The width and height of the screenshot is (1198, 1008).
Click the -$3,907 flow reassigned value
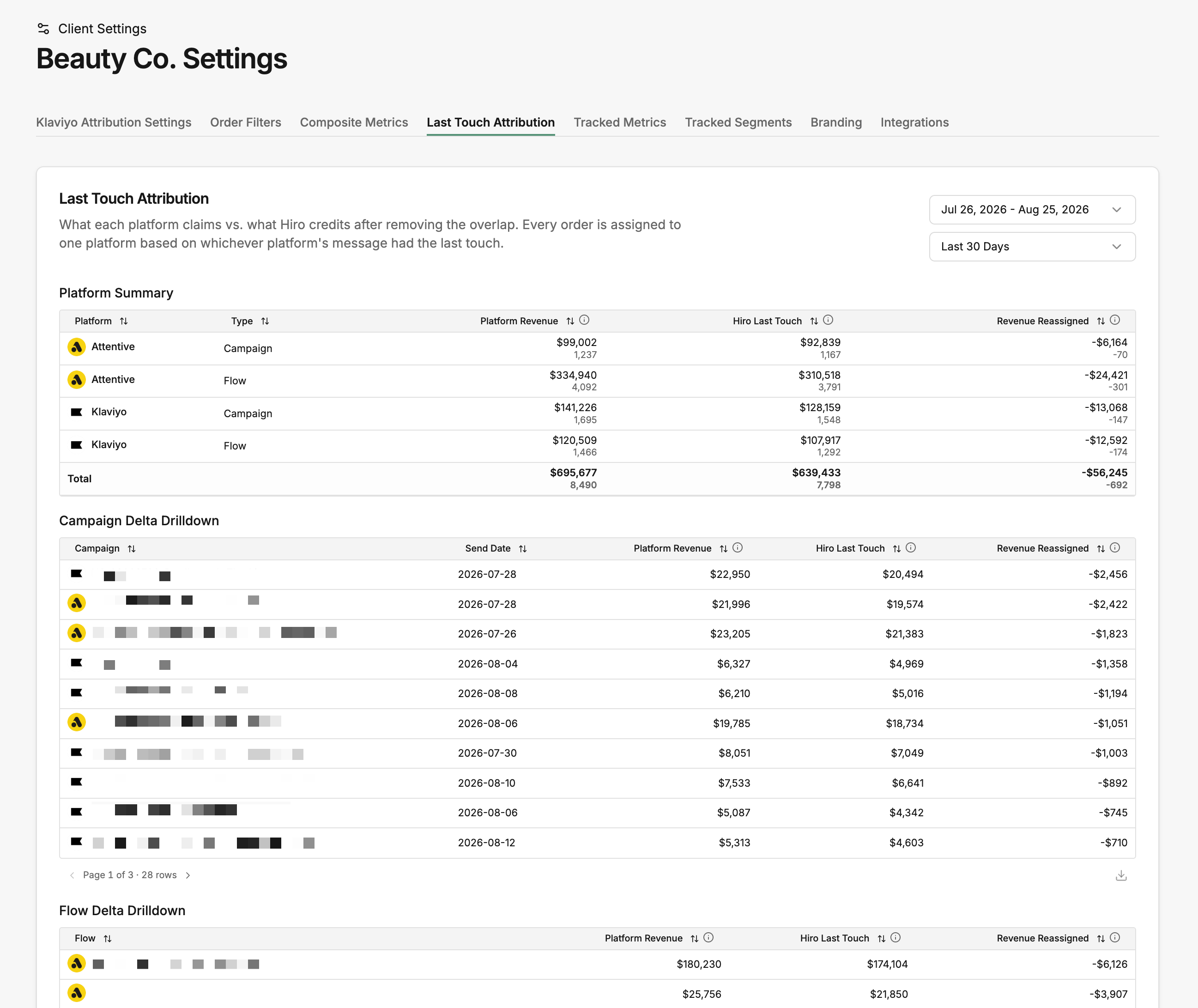[1108, 994]
